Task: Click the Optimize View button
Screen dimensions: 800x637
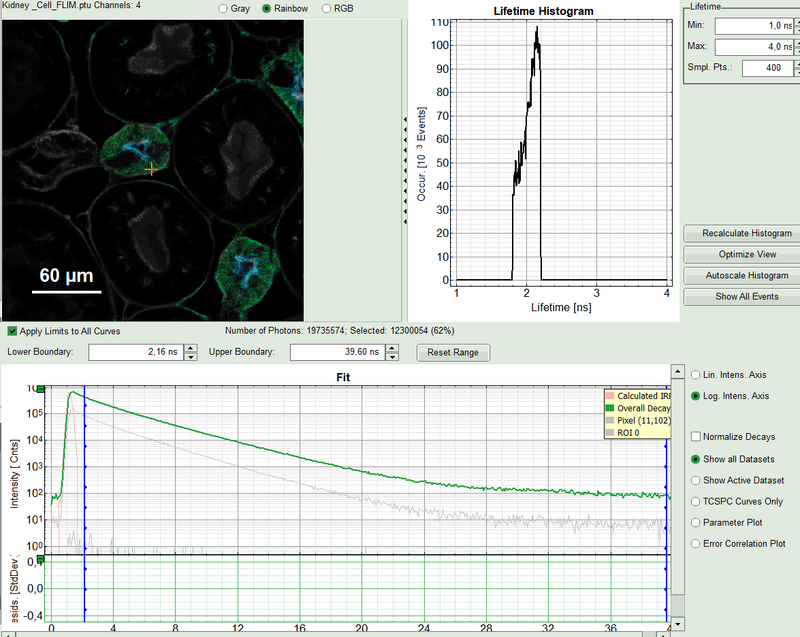Action: (x=739, y=254)
